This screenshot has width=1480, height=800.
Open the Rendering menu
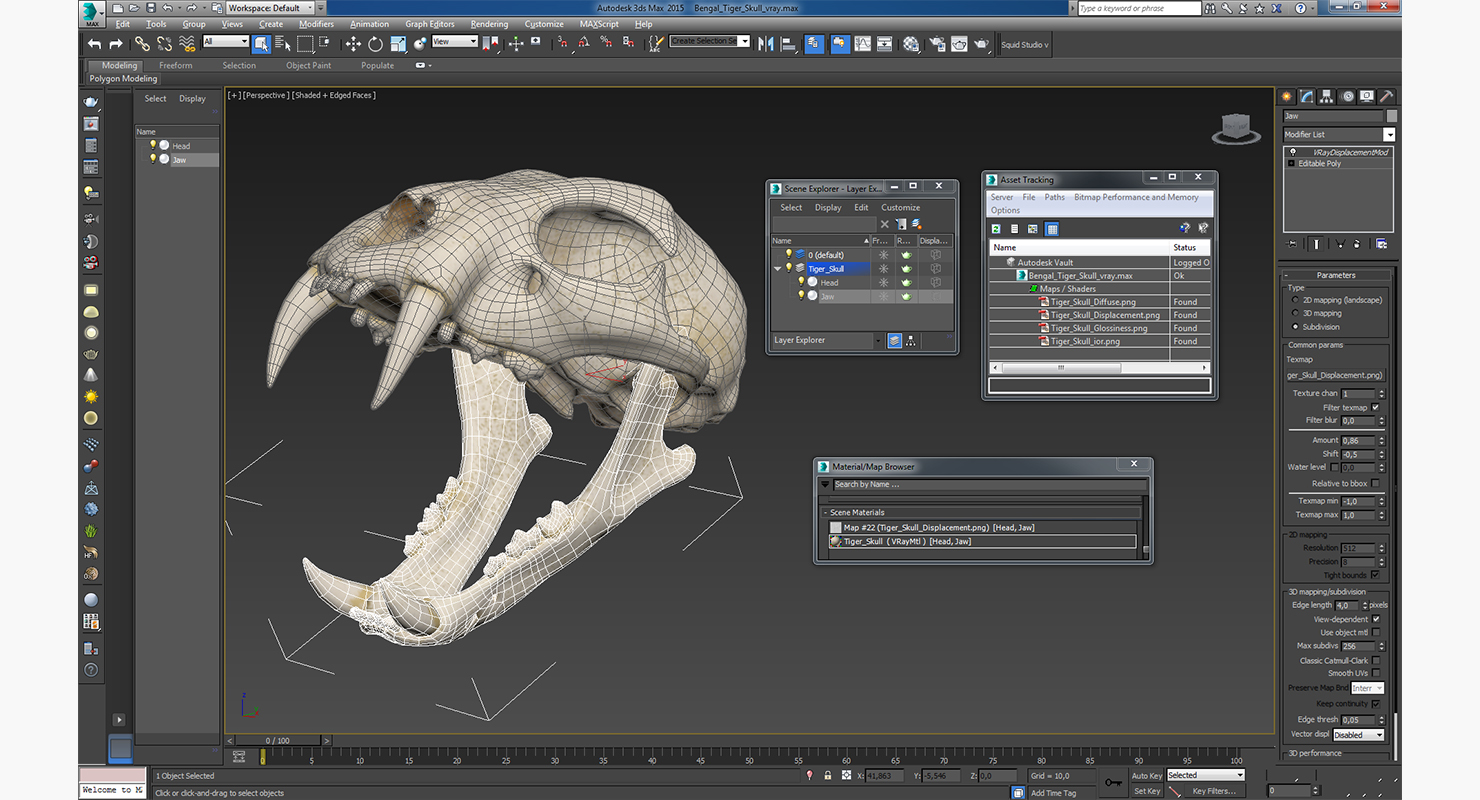(489, 24)
